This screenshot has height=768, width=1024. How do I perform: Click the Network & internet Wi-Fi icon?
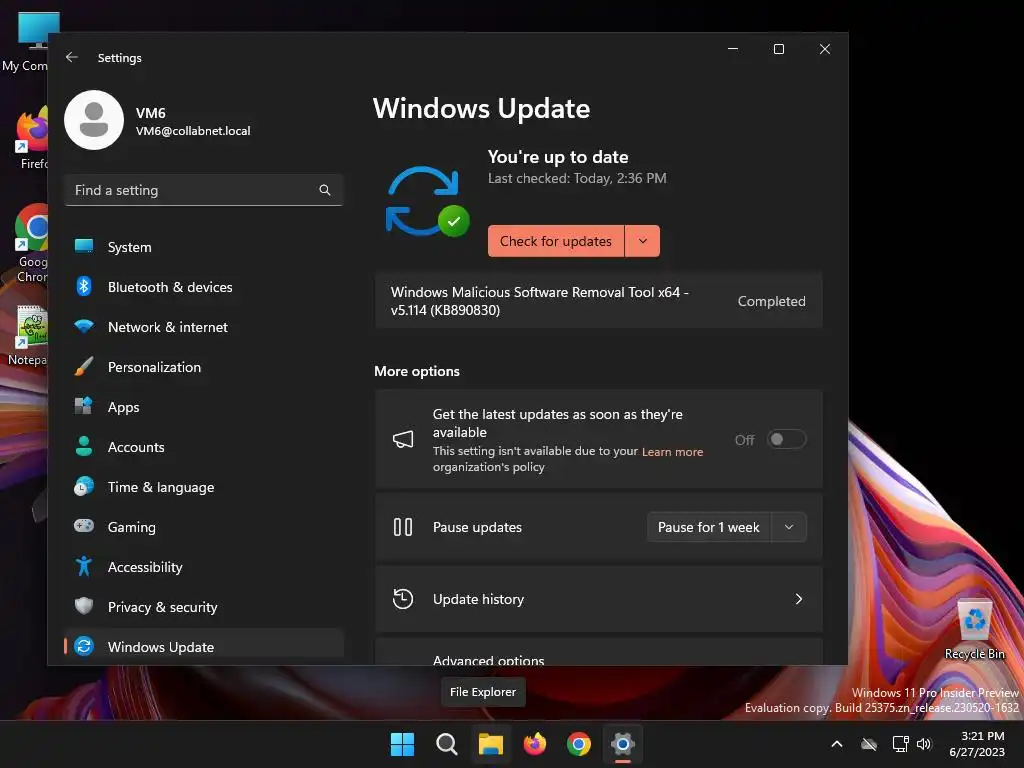(84, 327)
